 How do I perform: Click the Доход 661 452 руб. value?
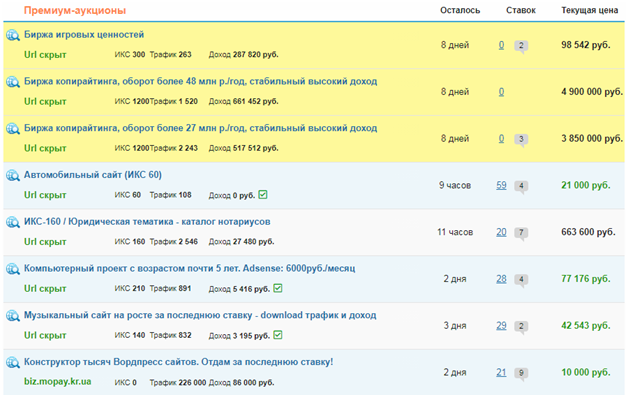pyautogui.click(x=244, y=101)
